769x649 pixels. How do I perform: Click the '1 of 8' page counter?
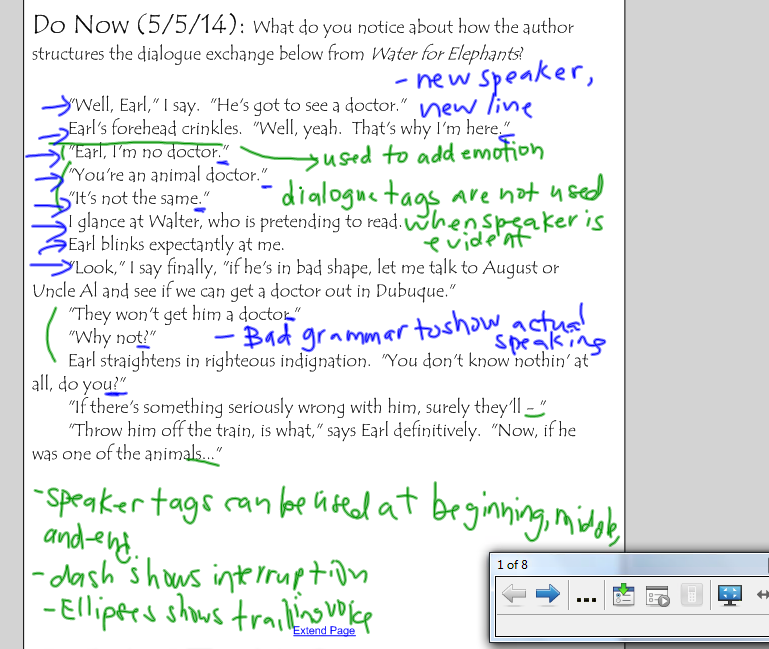tap(512, 565)
